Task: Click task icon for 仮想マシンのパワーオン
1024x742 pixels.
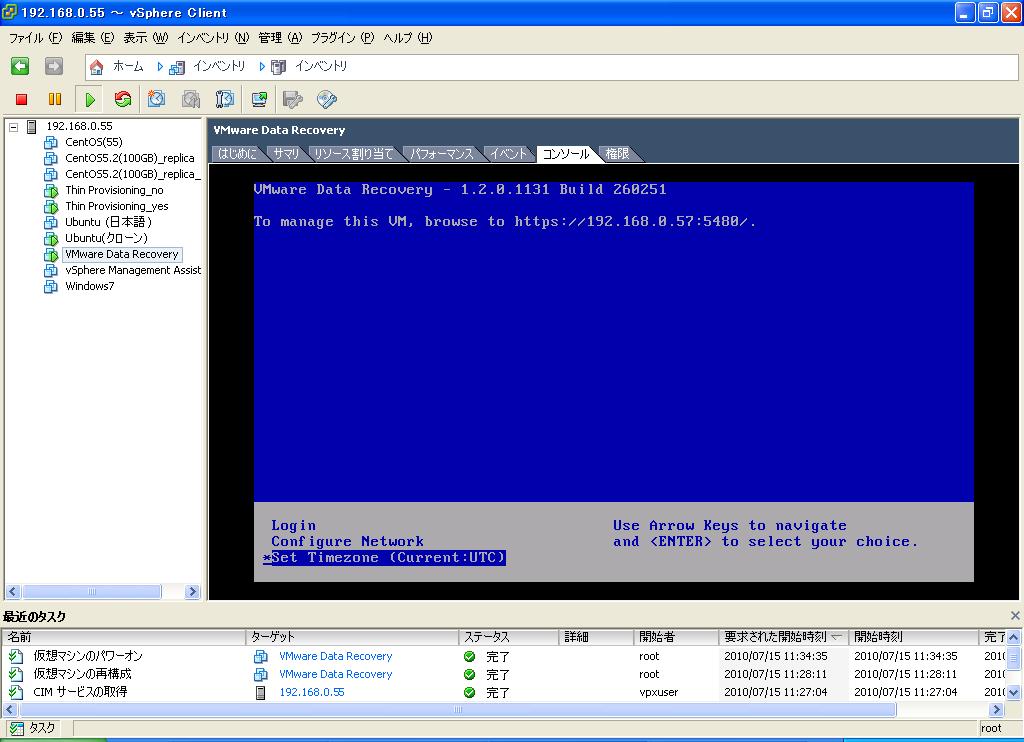Action: click(x=16, y=656)
